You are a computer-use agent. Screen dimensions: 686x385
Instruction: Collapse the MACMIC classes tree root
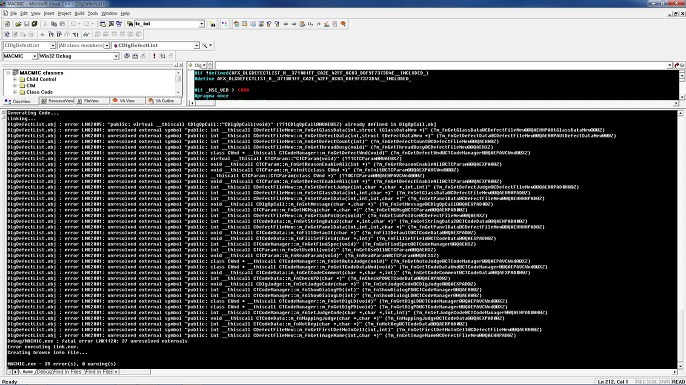pyautogui.click(x=8, y=73)
